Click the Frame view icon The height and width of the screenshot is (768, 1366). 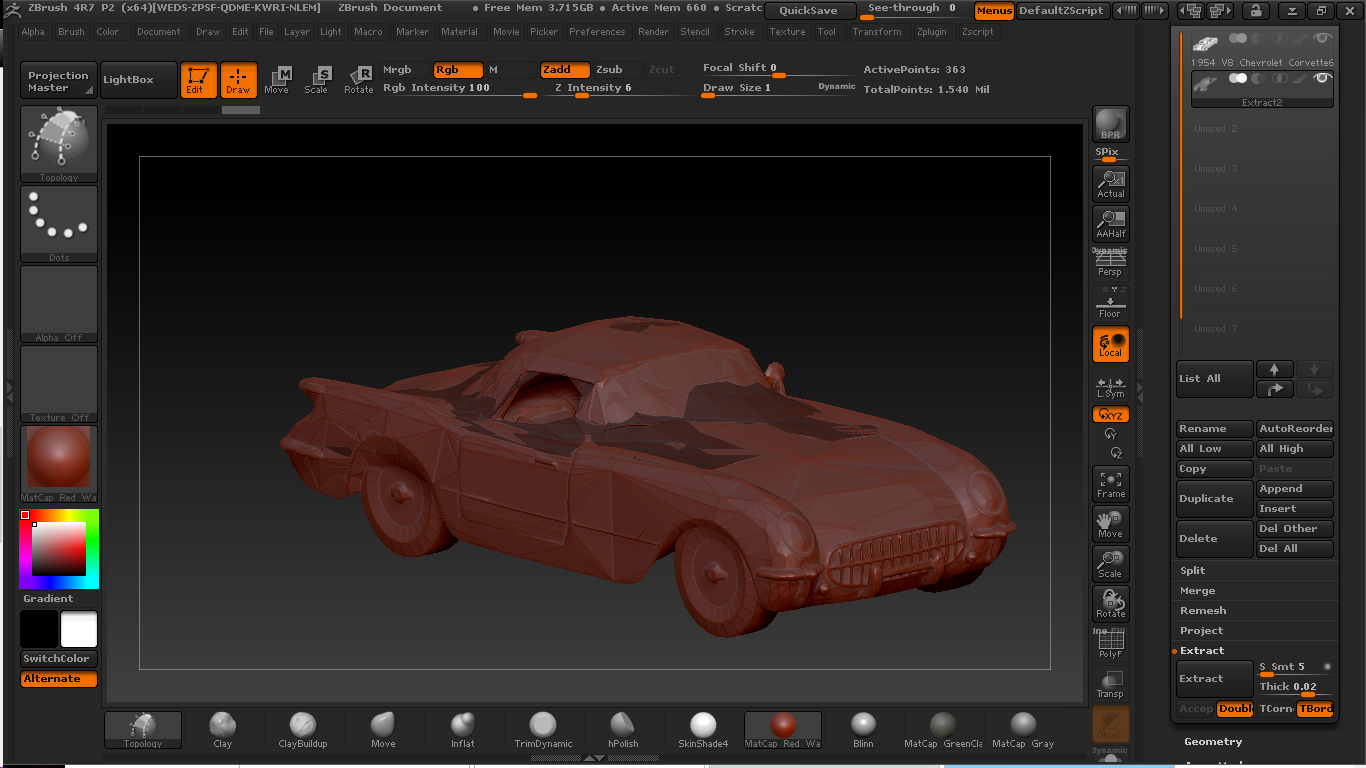point(1110,484)
